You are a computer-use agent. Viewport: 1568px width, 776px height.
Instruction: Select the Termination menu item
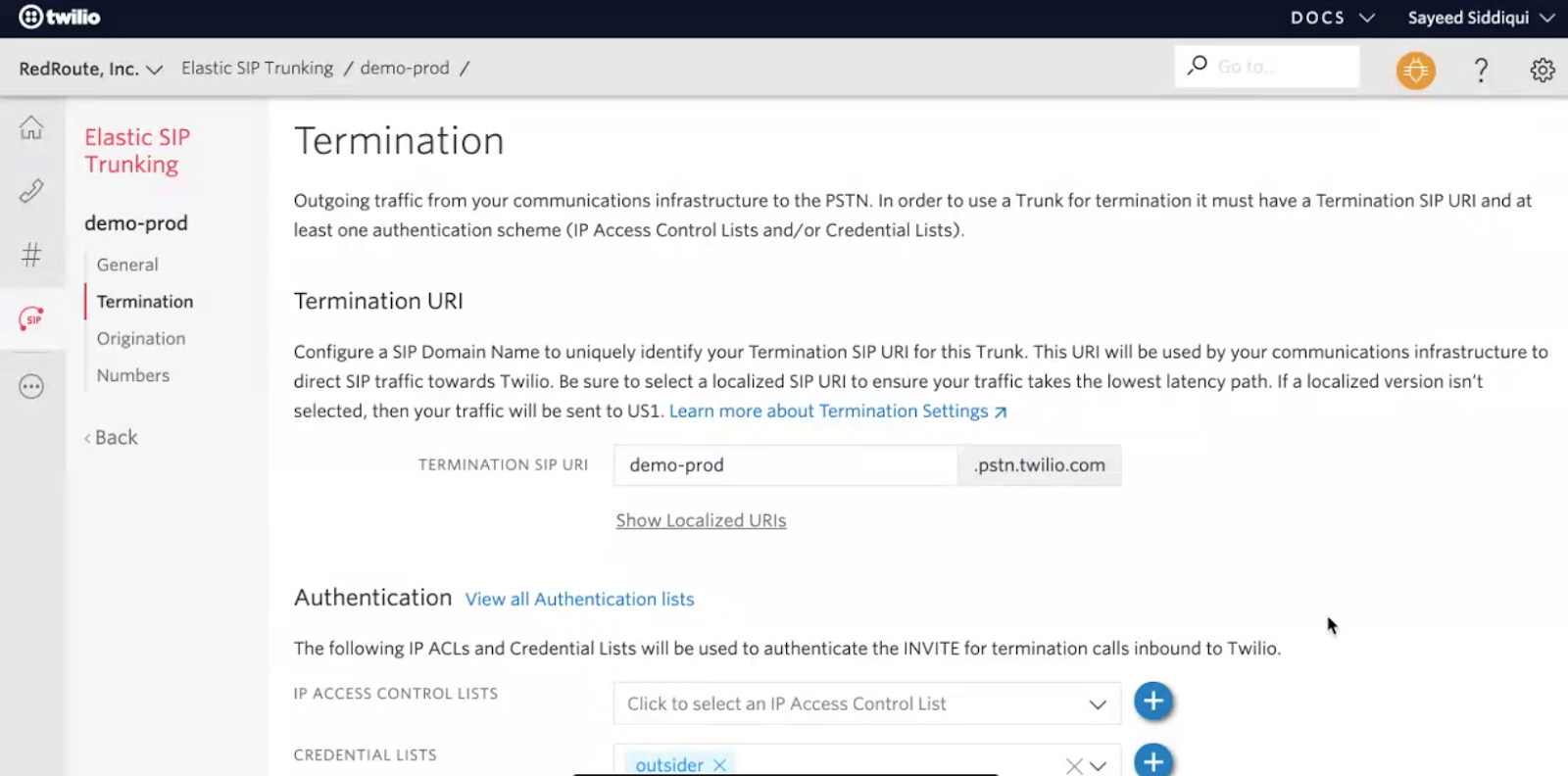(145, 302)
